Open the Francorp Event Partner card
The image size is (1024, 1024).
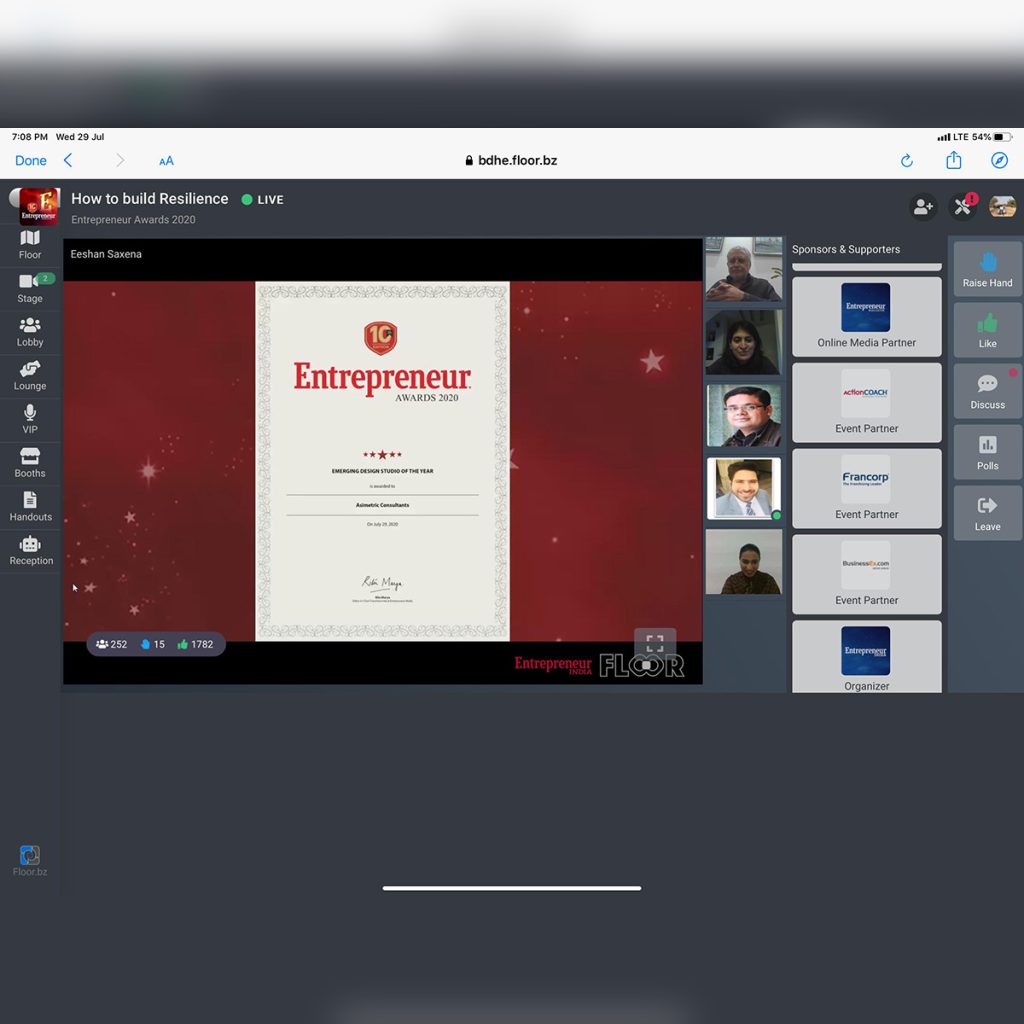click(x=867, y=488)
